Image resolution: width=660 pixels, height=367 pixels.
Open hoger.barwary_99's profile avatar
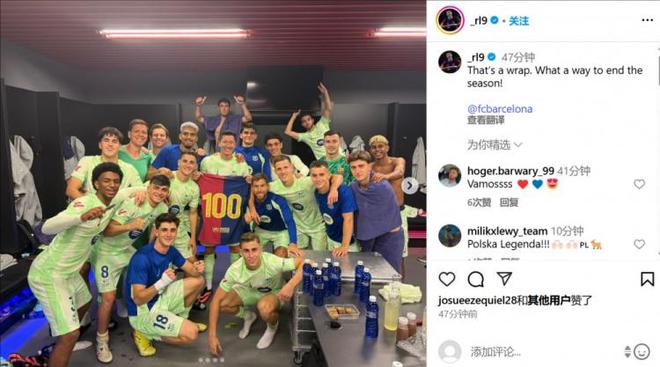click(450, 176)
